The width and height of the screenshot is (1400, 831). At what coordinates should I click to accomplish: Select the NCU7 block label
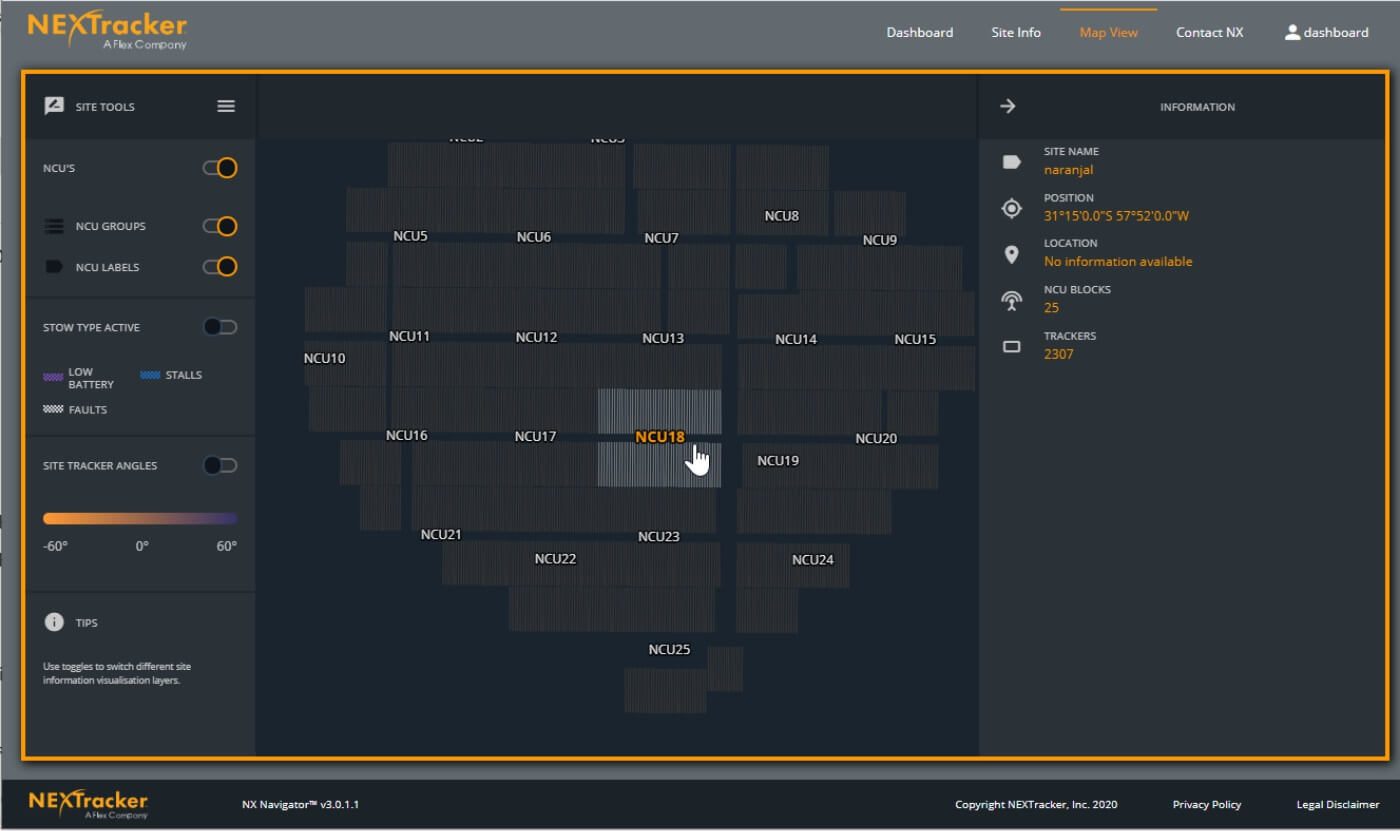pyautogui.click(x=662, y=238)
